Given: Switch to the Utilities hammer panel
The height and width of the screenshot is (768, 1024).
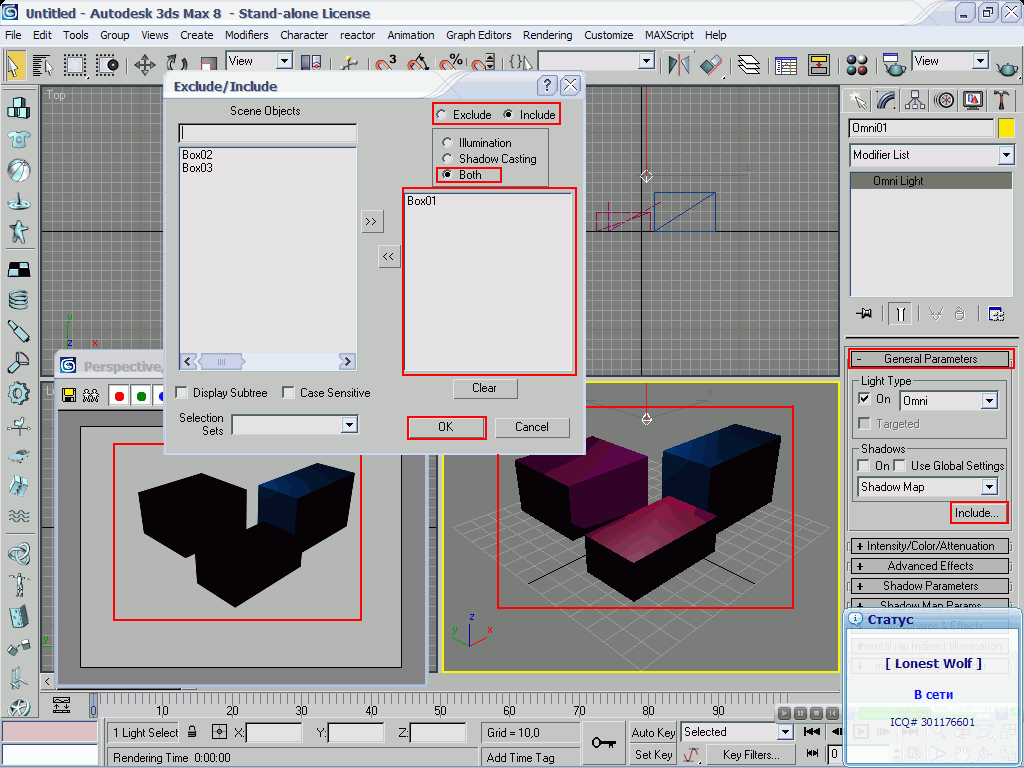Looking at the screenshot, I should pos(1000,100).
